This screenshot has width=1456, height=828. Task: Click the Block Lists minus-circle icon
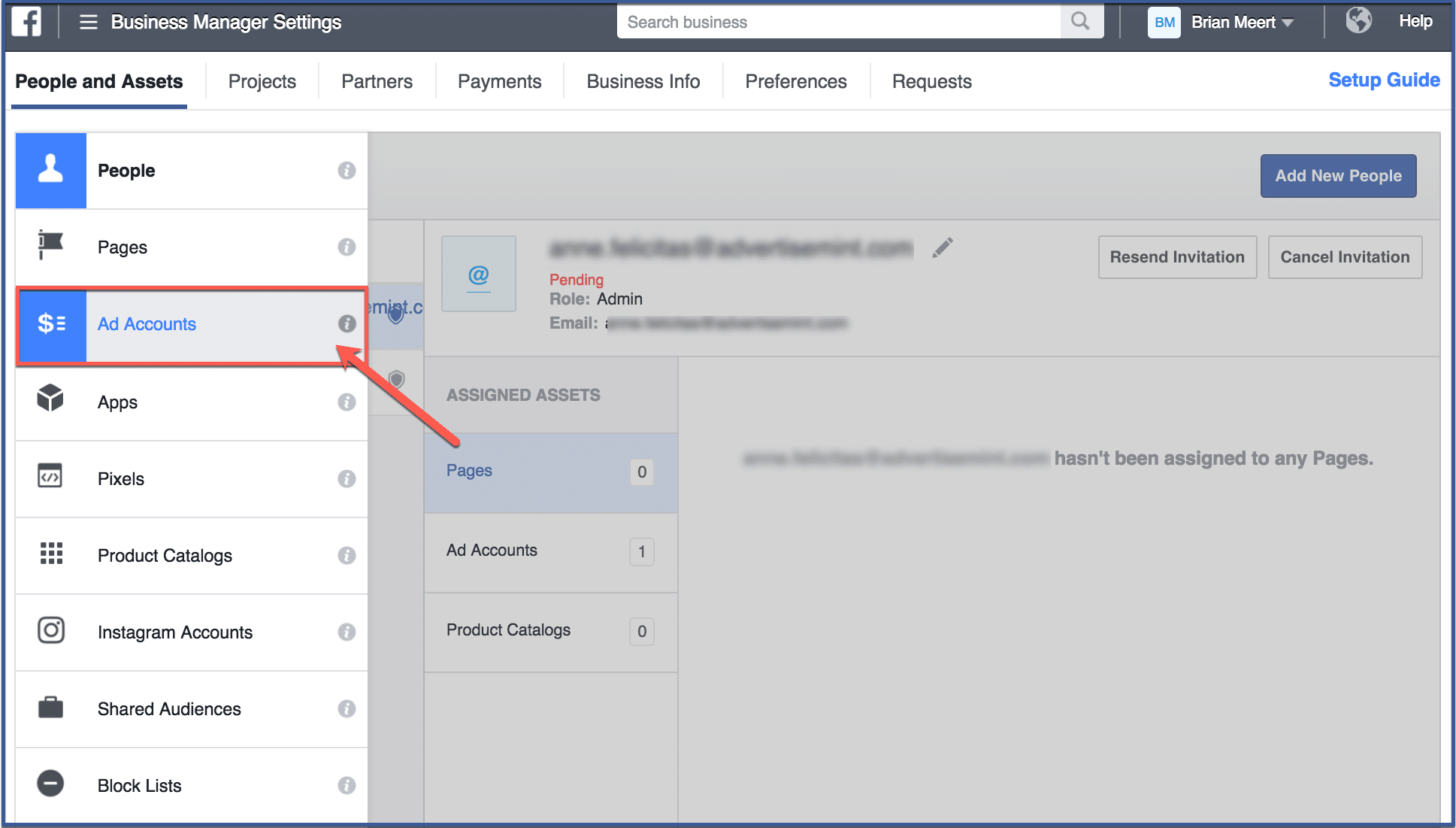pos(51,784)
